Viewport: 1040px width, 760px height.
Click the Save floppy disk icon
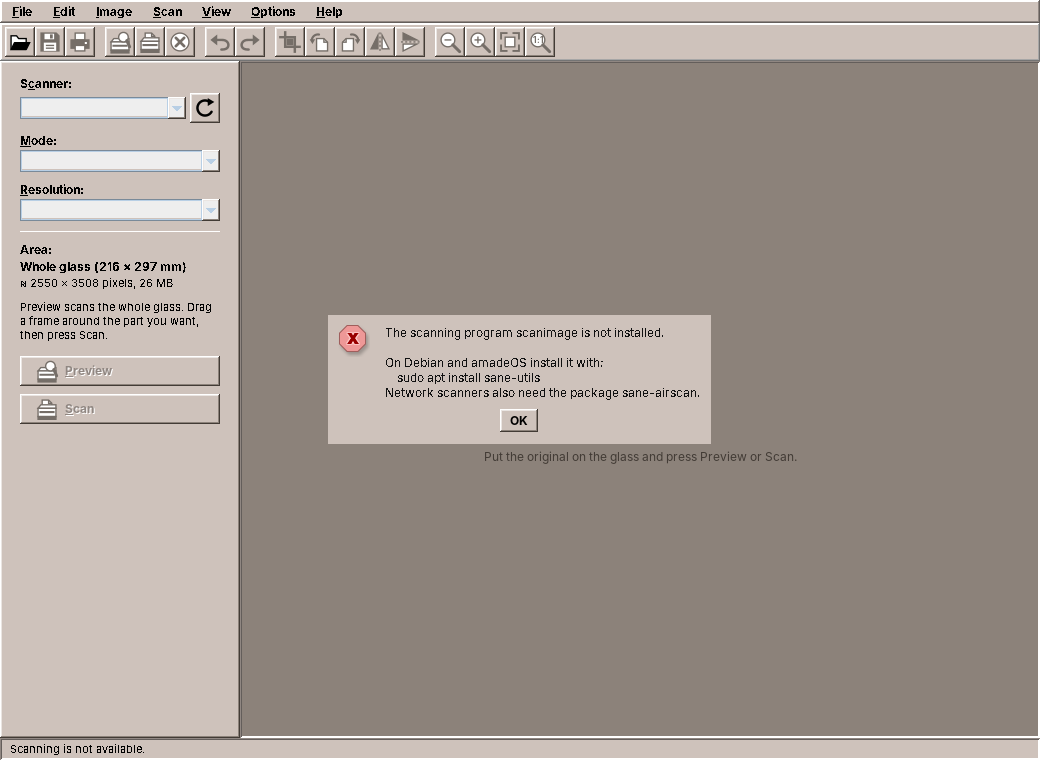pos(50,42)
